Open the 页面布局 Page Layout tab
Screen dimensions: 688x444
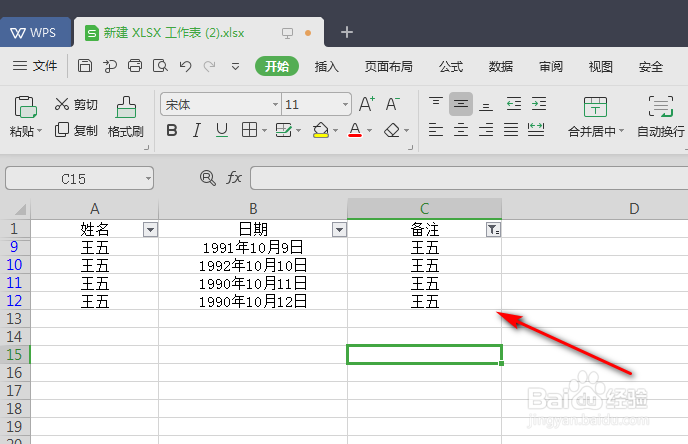(389, 67)
